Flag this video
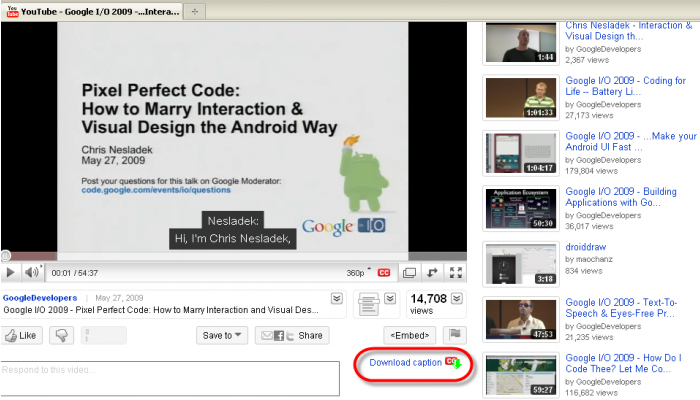Image resolution: width=700 pixels, height=400 pixels. (455, 334)
